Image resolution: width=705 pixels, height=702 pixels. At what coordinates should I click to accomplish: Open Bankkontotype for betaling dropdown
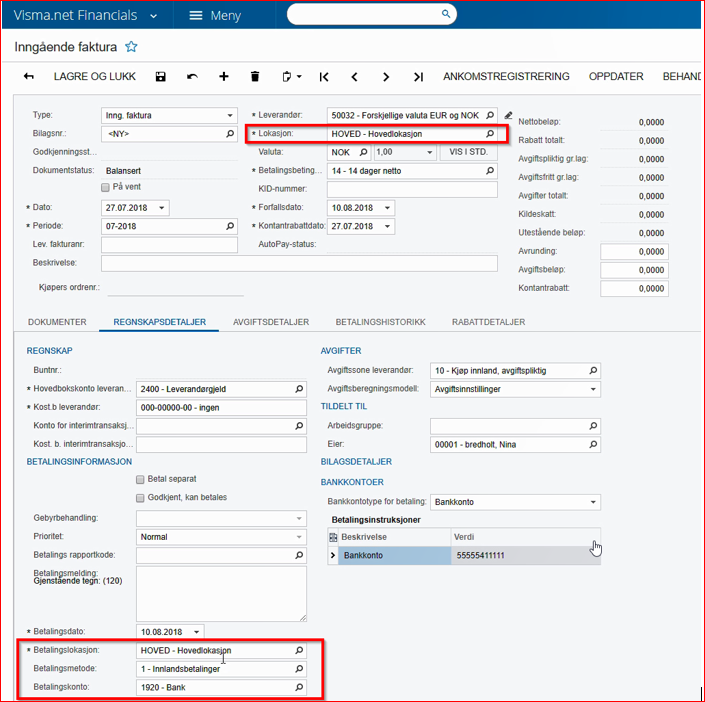(593, 502)
